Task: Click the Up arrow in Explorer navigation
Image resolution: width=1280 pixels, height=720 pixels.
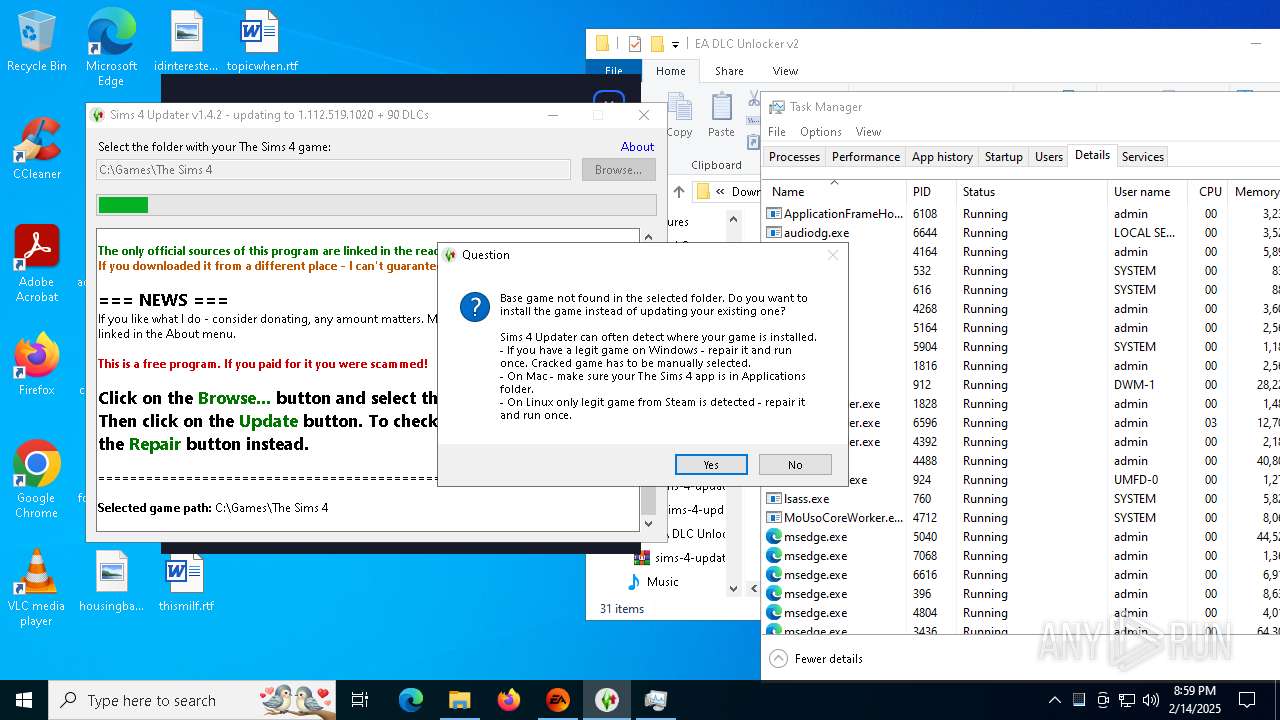Action: coord(679,191)
